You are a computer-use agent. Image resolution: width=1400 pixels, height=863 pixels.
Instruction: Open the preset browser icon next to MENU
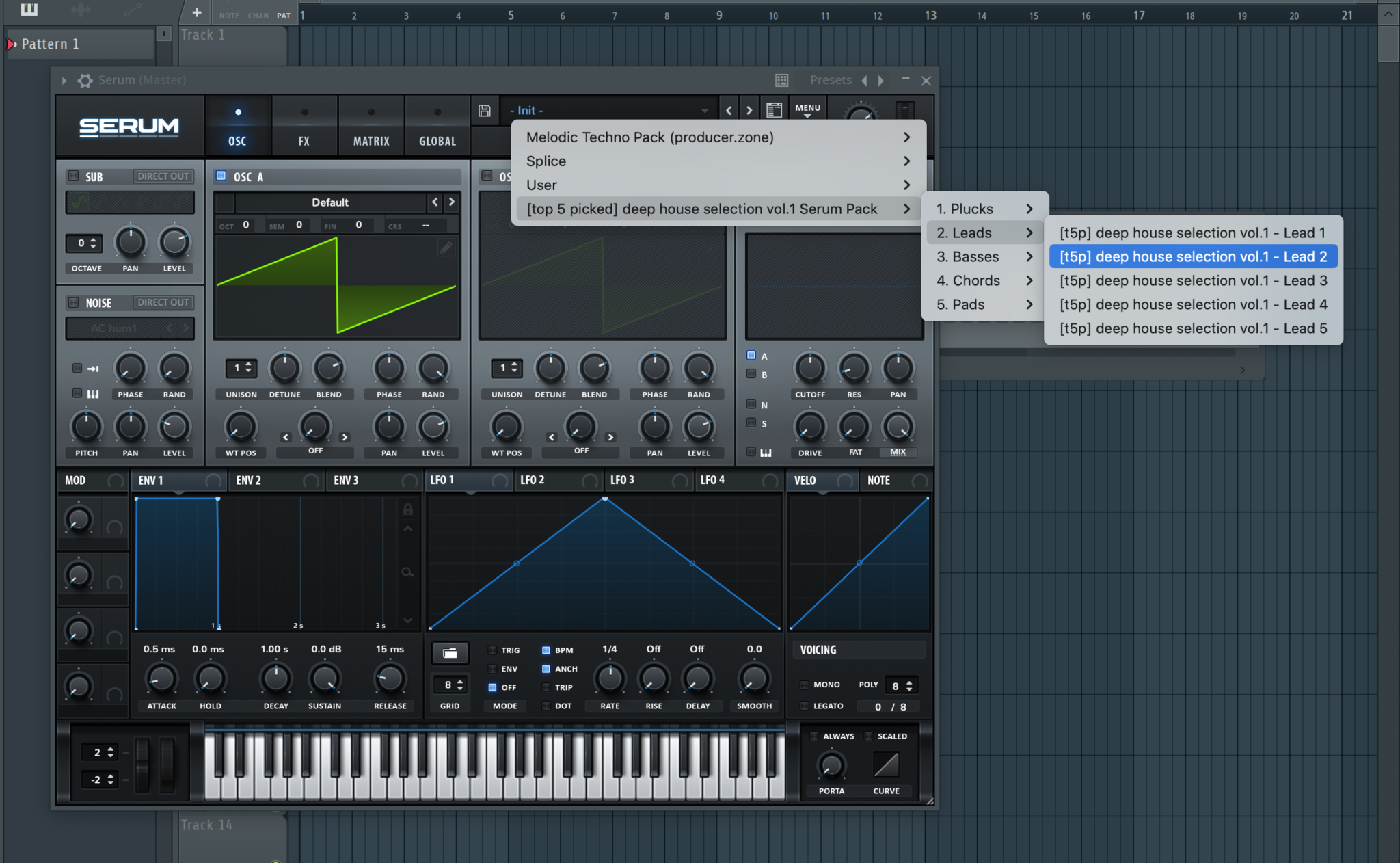[774, 109]
